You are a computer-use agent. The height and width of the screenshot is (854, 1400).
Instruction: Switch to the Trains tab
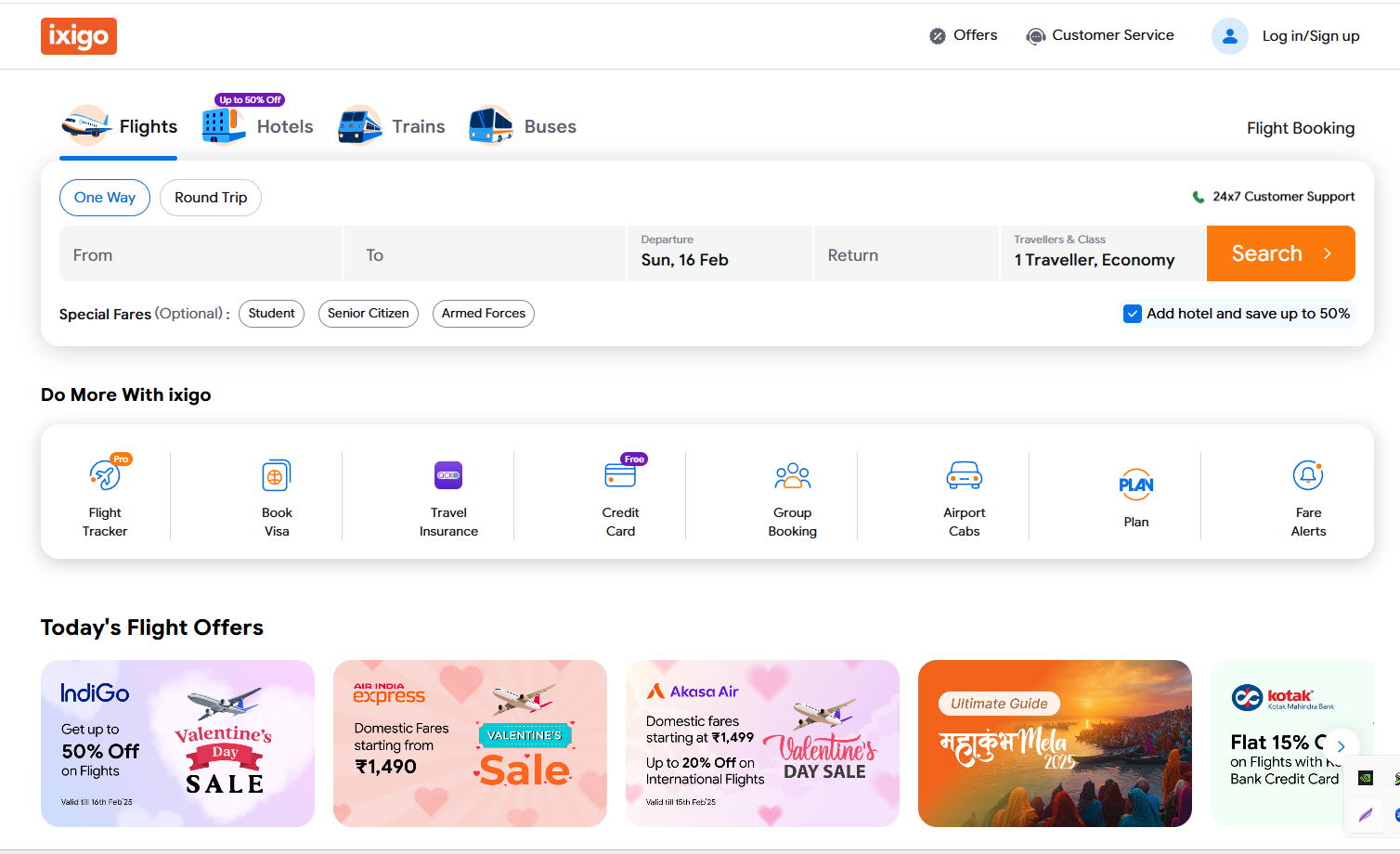point(392,127)
